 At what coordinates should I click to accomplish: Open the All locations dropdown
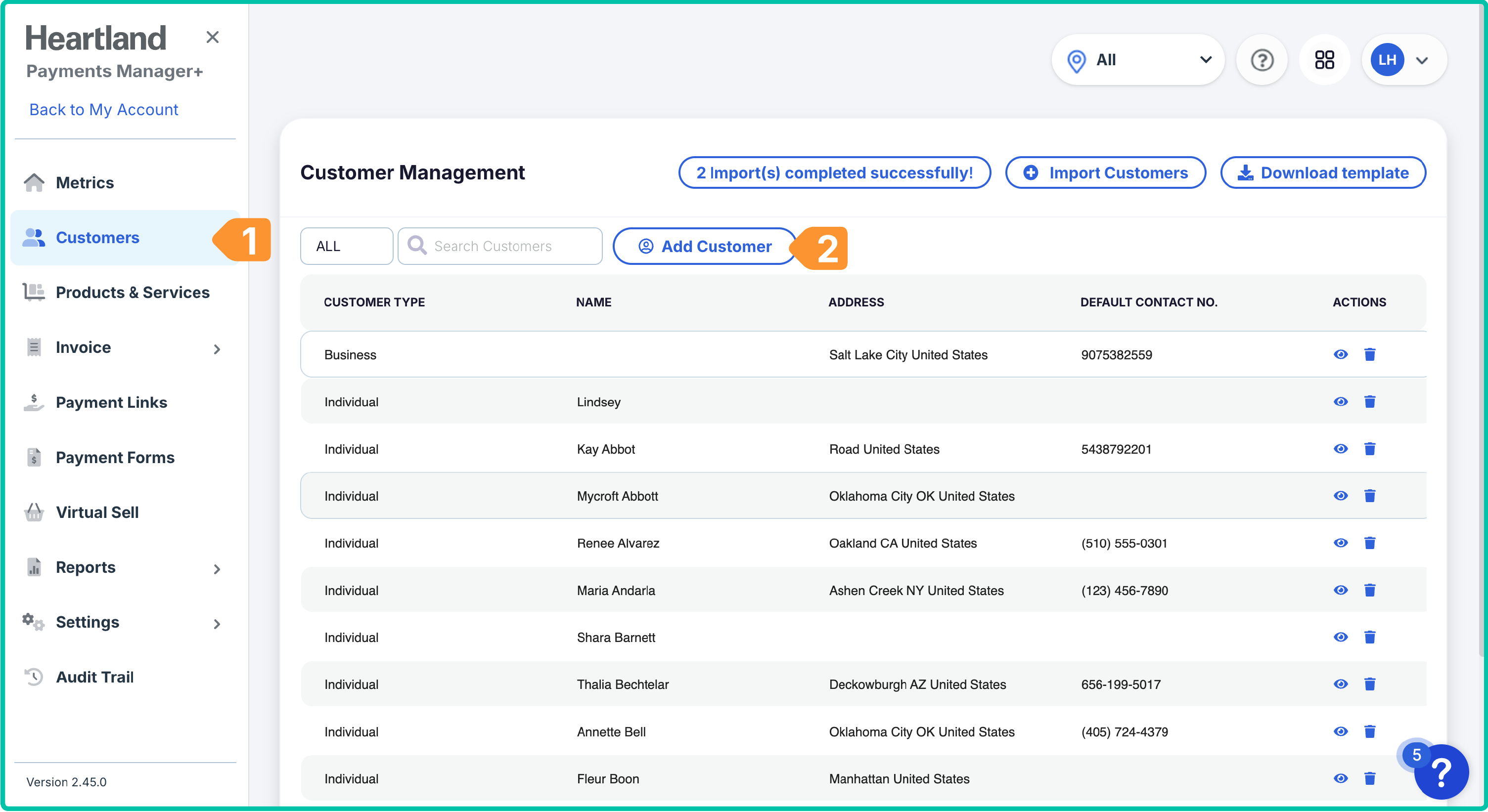(1138, 60)
